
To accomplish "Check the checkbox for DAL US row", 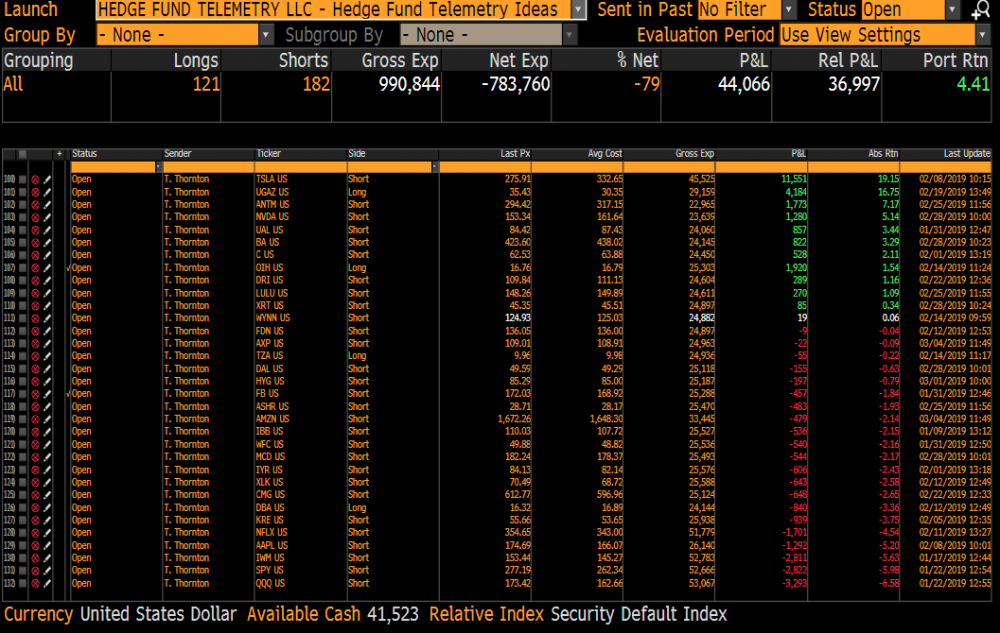I will tap(22, 369).
